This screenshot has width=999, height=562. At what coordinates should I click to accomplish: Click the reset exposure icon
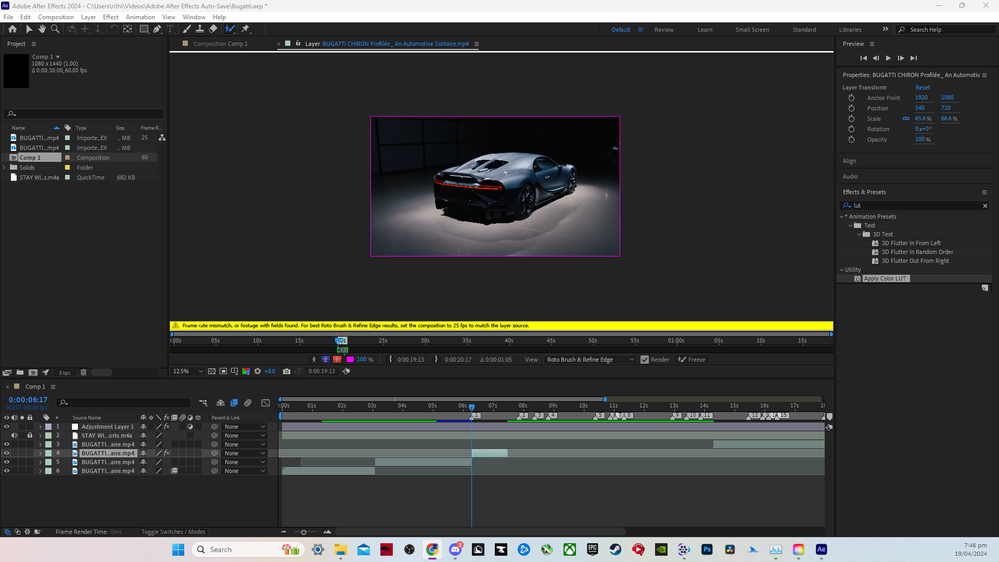(x=257, y=371)
